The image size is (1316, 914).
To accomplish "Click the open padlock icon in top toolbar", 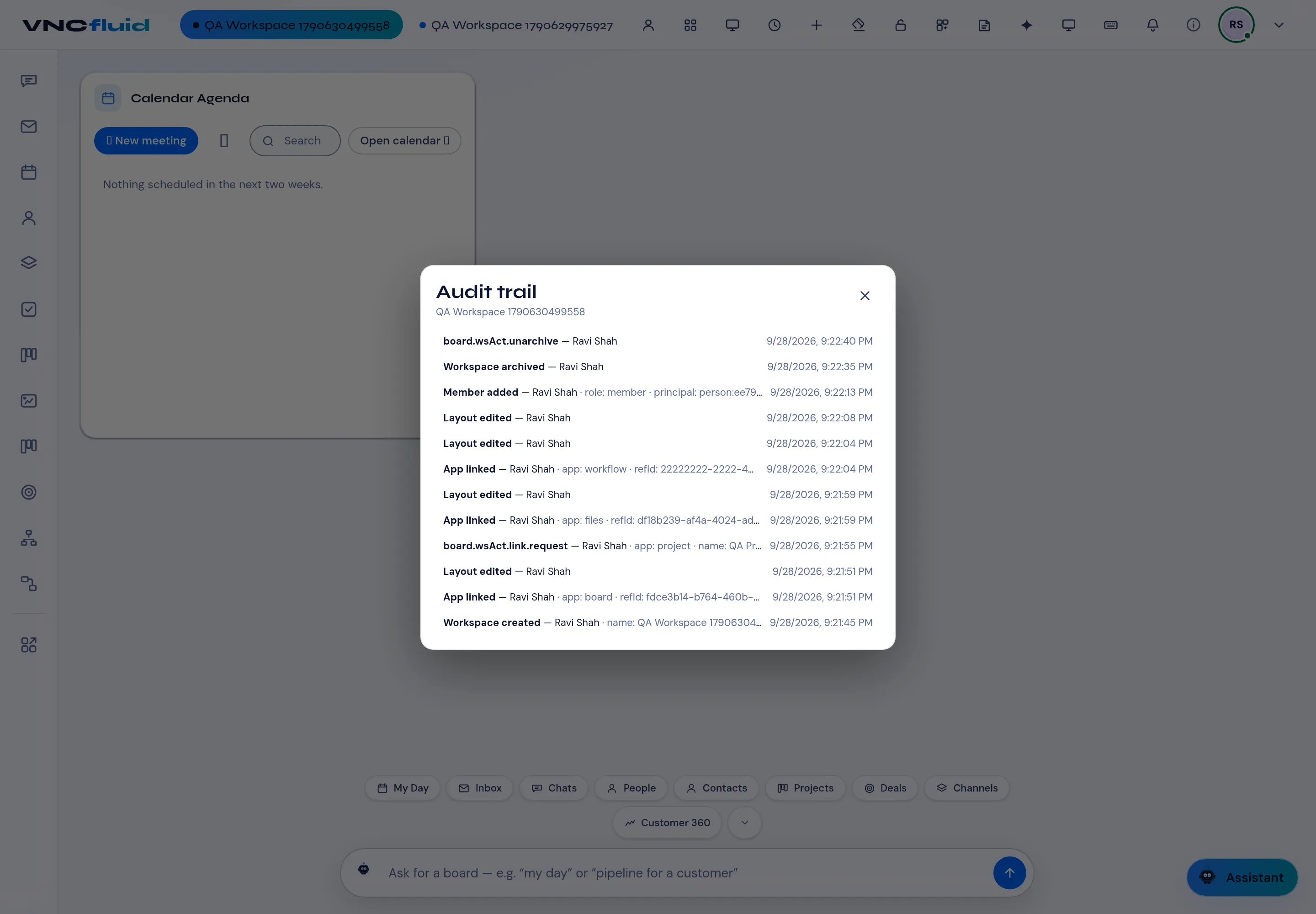I will pyautogui.click(x=900, y=25).
